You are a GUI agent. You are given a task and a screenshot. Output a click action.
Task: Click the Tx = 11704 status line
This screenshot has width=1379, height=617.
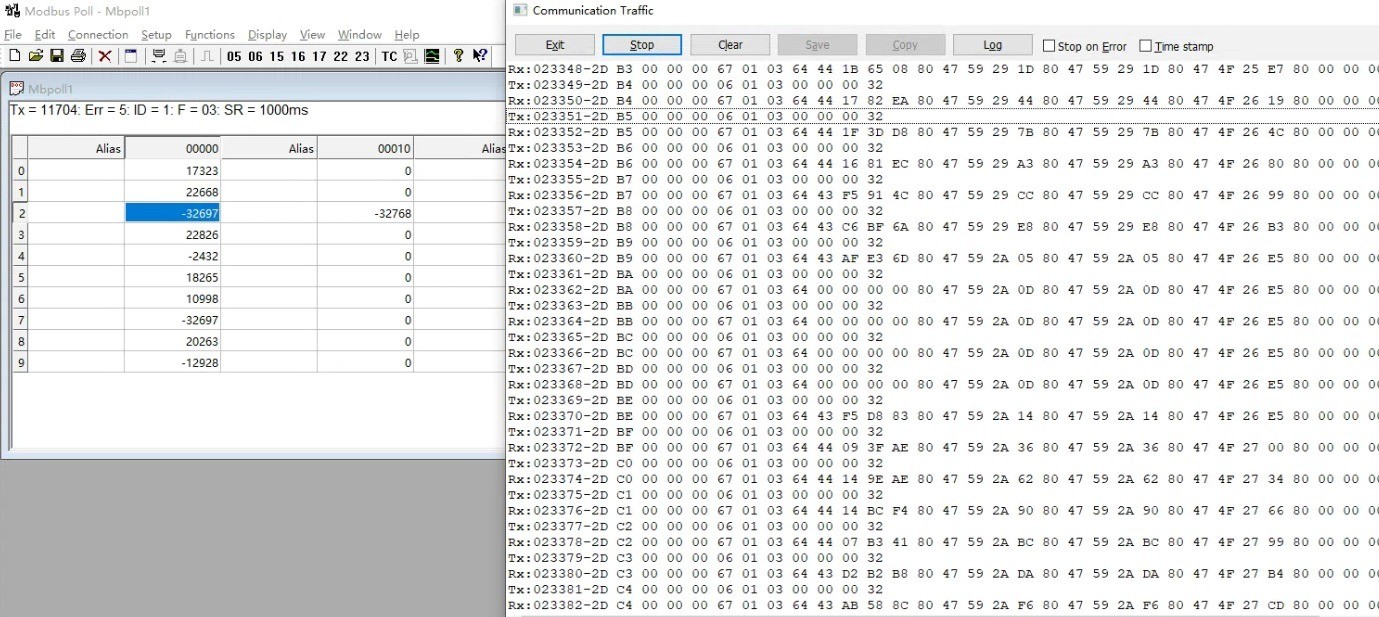pyautogui.click(x=159, y=110)
